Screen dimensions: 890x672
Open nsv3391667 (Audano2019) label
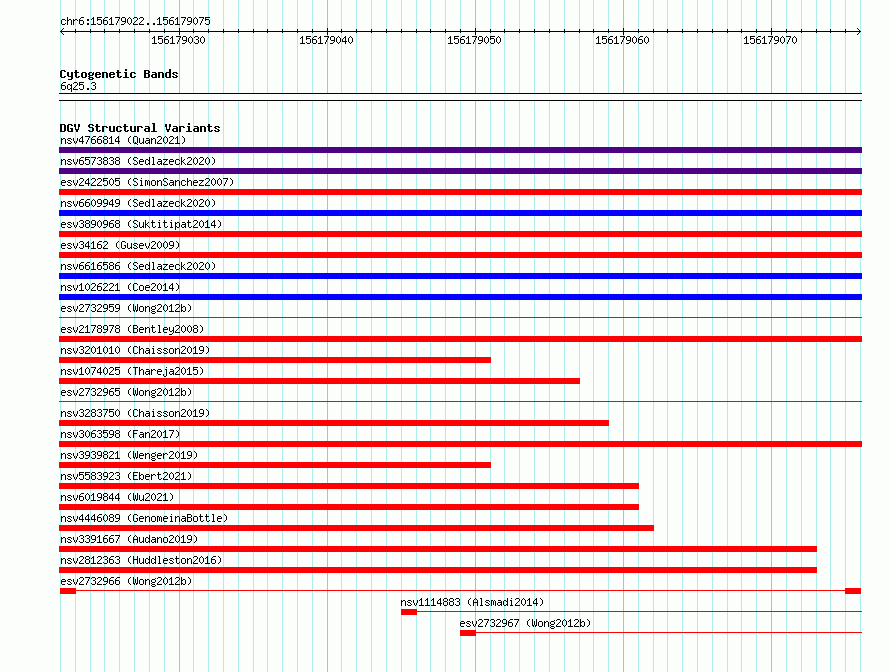pyautogui.click(x=129, y=539)
